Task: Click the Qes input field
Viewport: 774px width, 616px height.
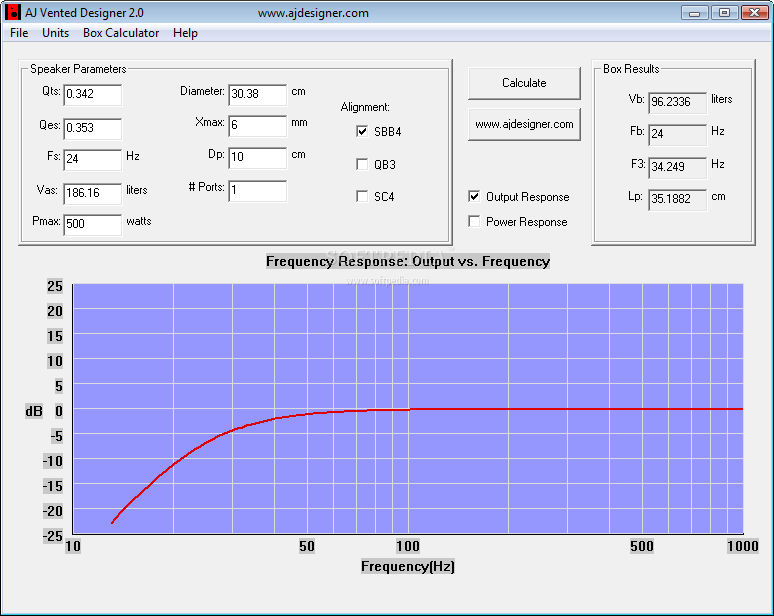Action: click(x=92, y=128)
